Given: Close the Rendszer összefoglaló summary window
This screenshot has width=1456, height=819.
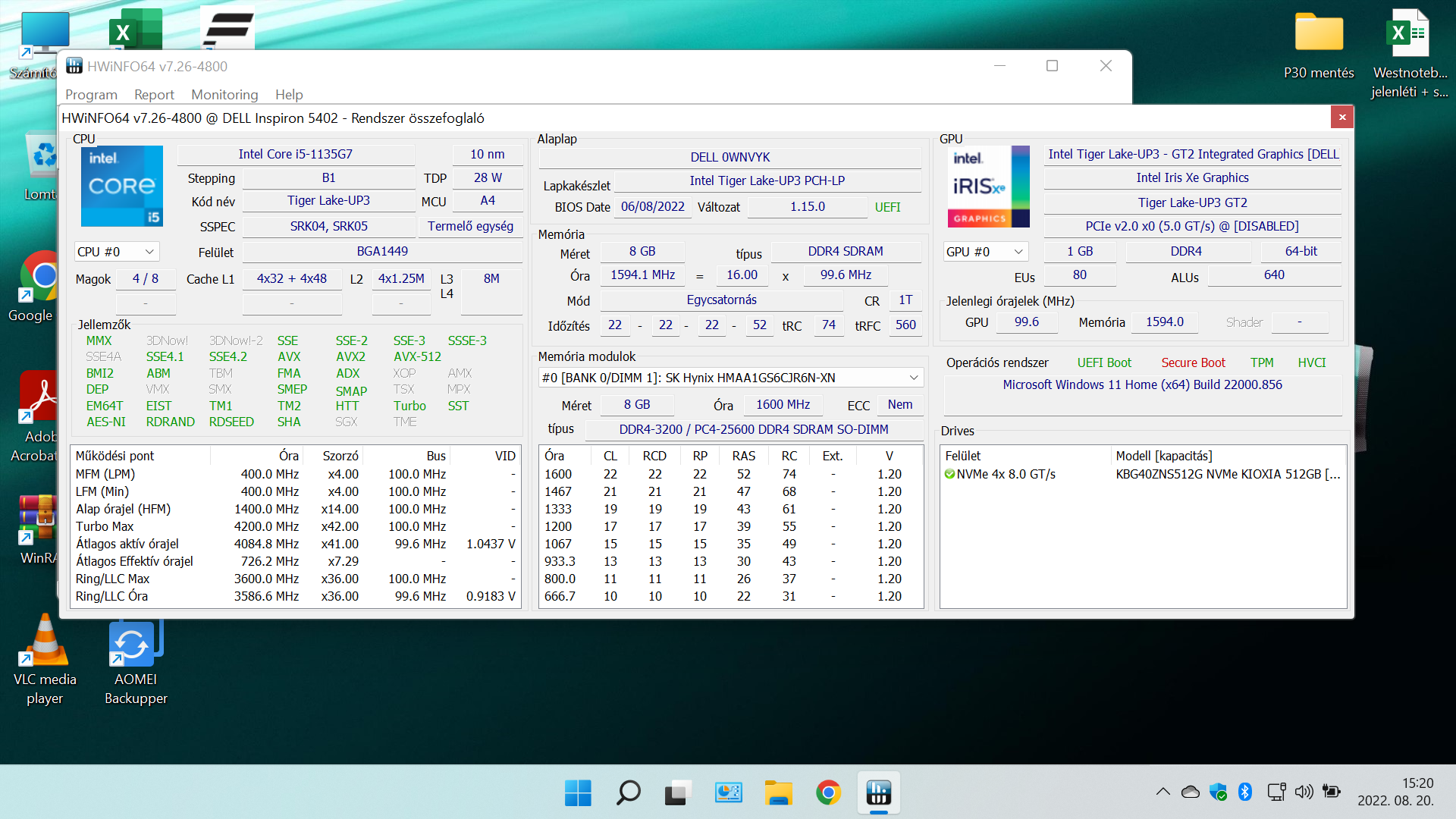Looking at the screenshot, I should (1341, 117).
